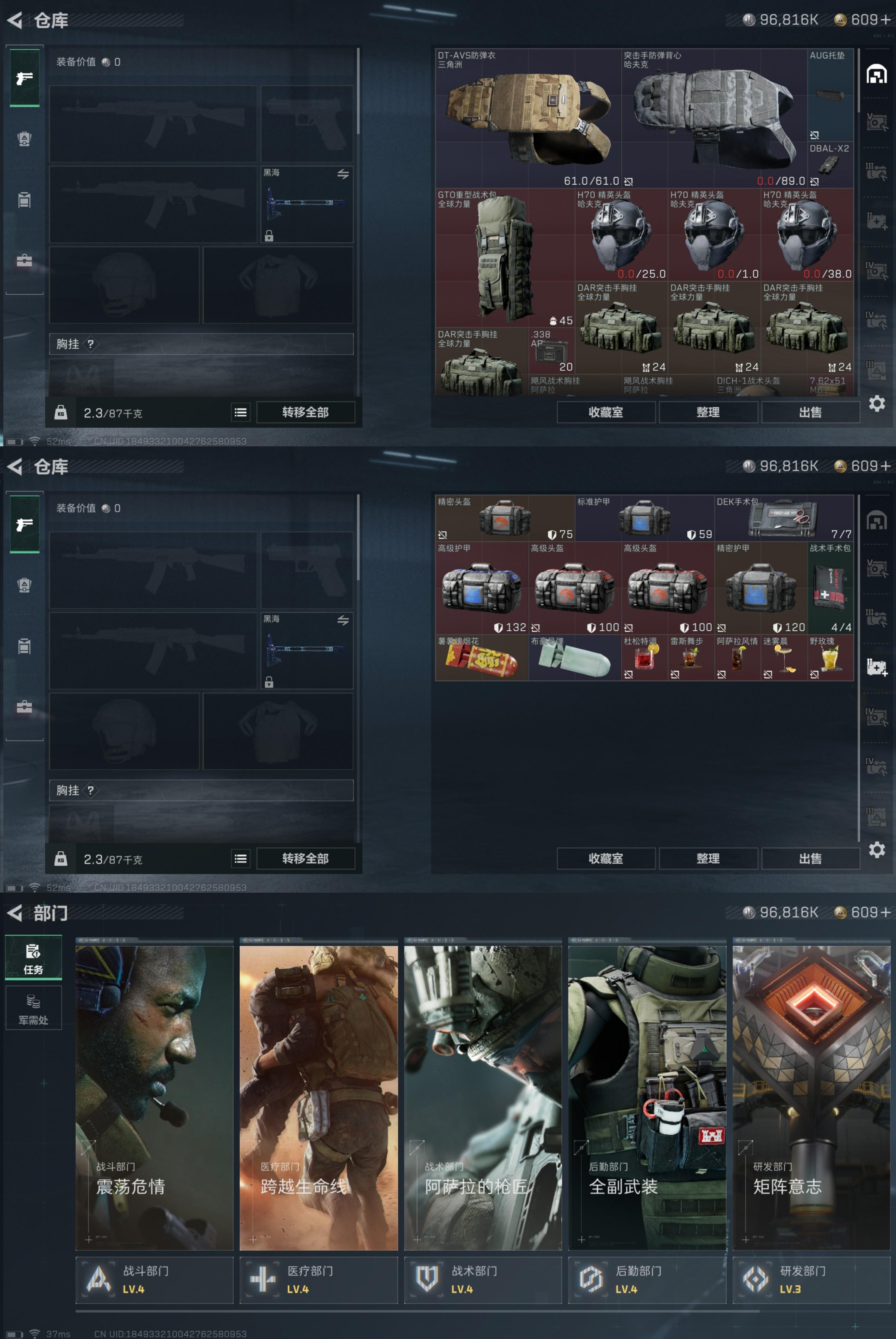Pick the AUG托垫 attachment item
Image resolution: width=896 pixels, height=1339 pixels.
pos(830,95)
